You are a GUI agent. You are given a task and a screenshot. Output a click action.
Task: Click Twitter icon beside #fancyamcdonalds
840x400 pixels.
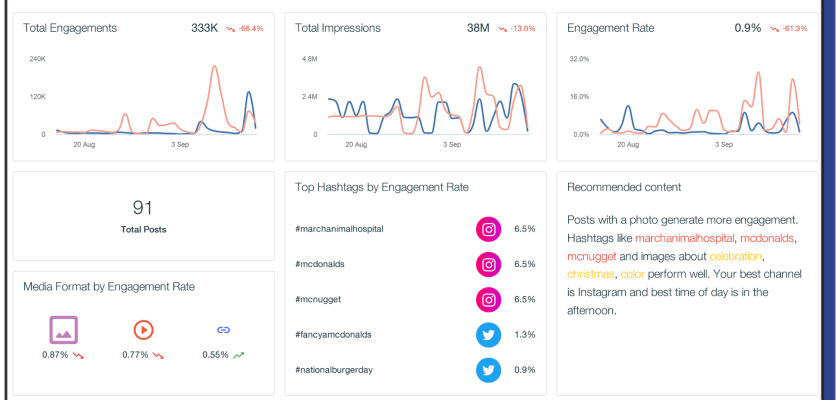coord(488,335)
